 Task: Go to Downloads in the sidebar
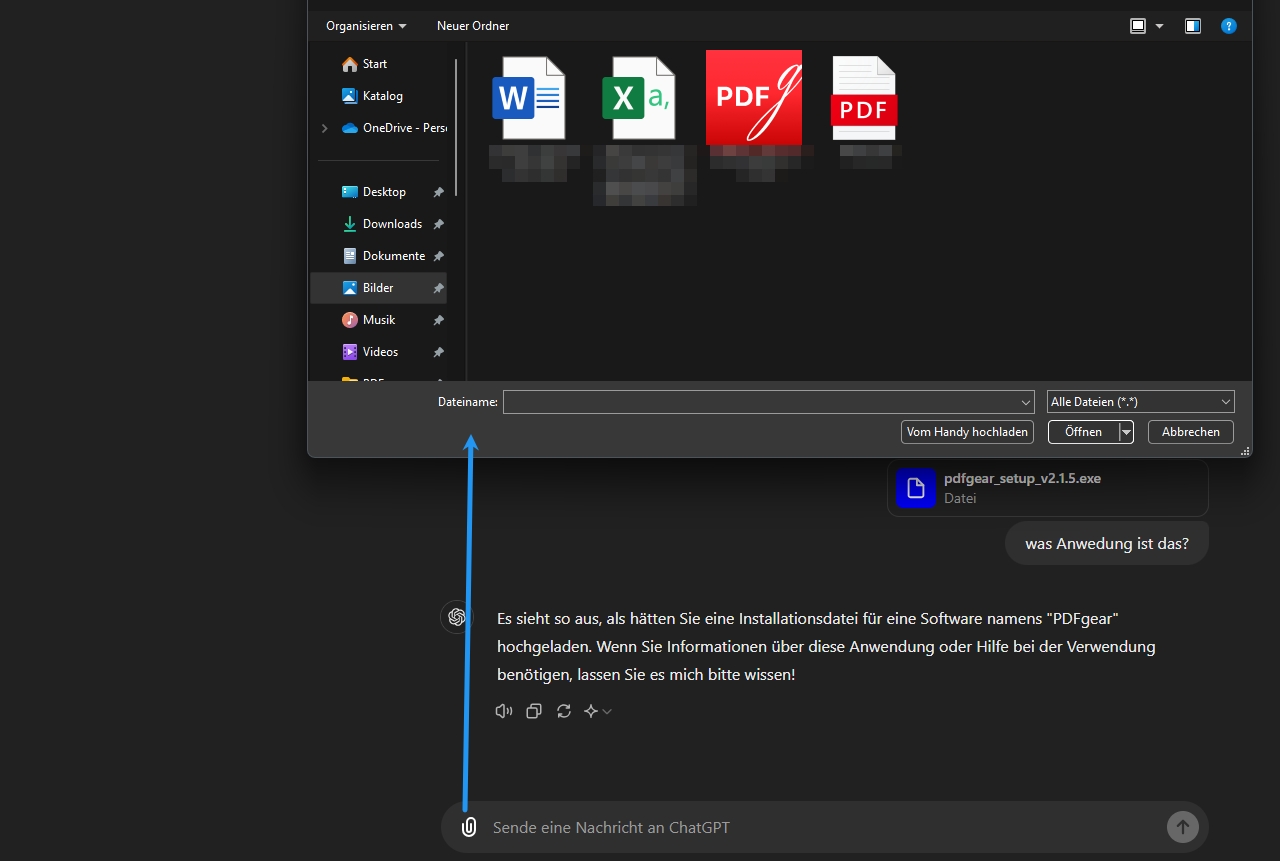[x=392, y=224]
